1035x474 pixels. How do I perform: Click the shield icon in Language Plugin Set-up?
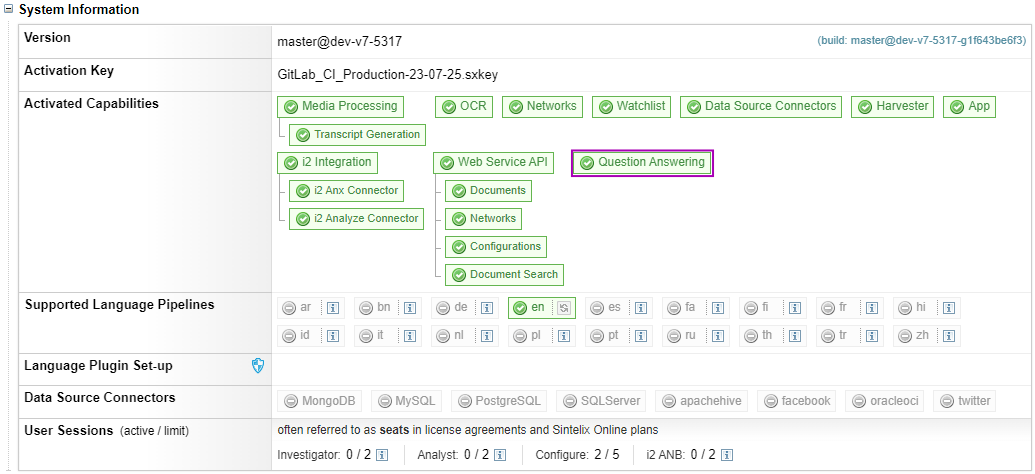click(258, 366)
